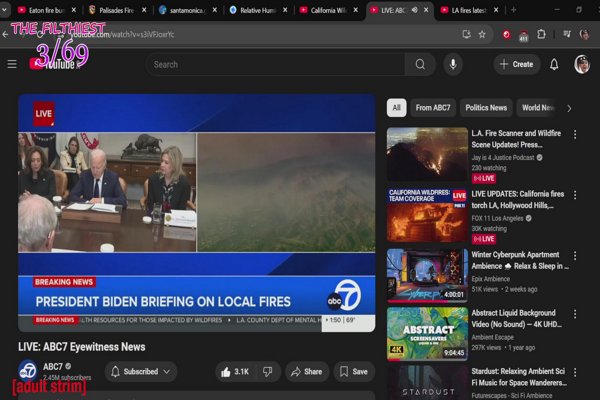Screen dimensions: 600x400
Task: Click the Epix Ambience channel name
Action: (x=491, y=279)
